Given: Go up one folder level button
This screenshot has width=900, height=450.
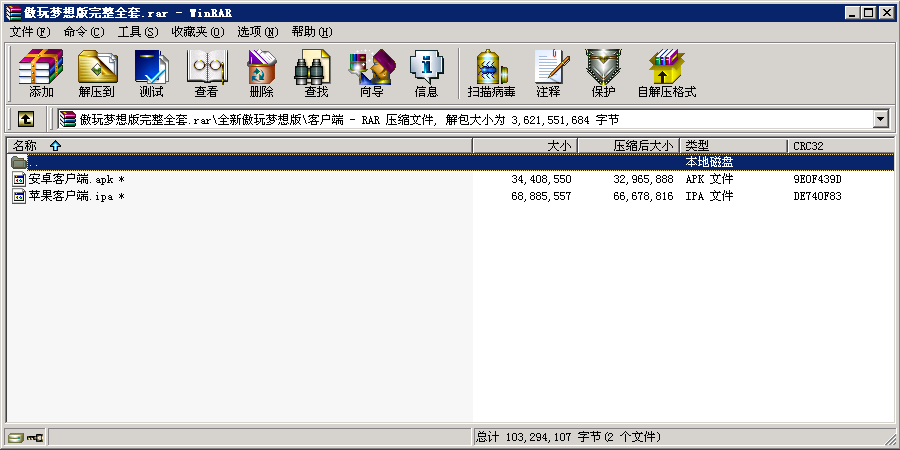Looking at the screenshot, I should coord(26,119).
